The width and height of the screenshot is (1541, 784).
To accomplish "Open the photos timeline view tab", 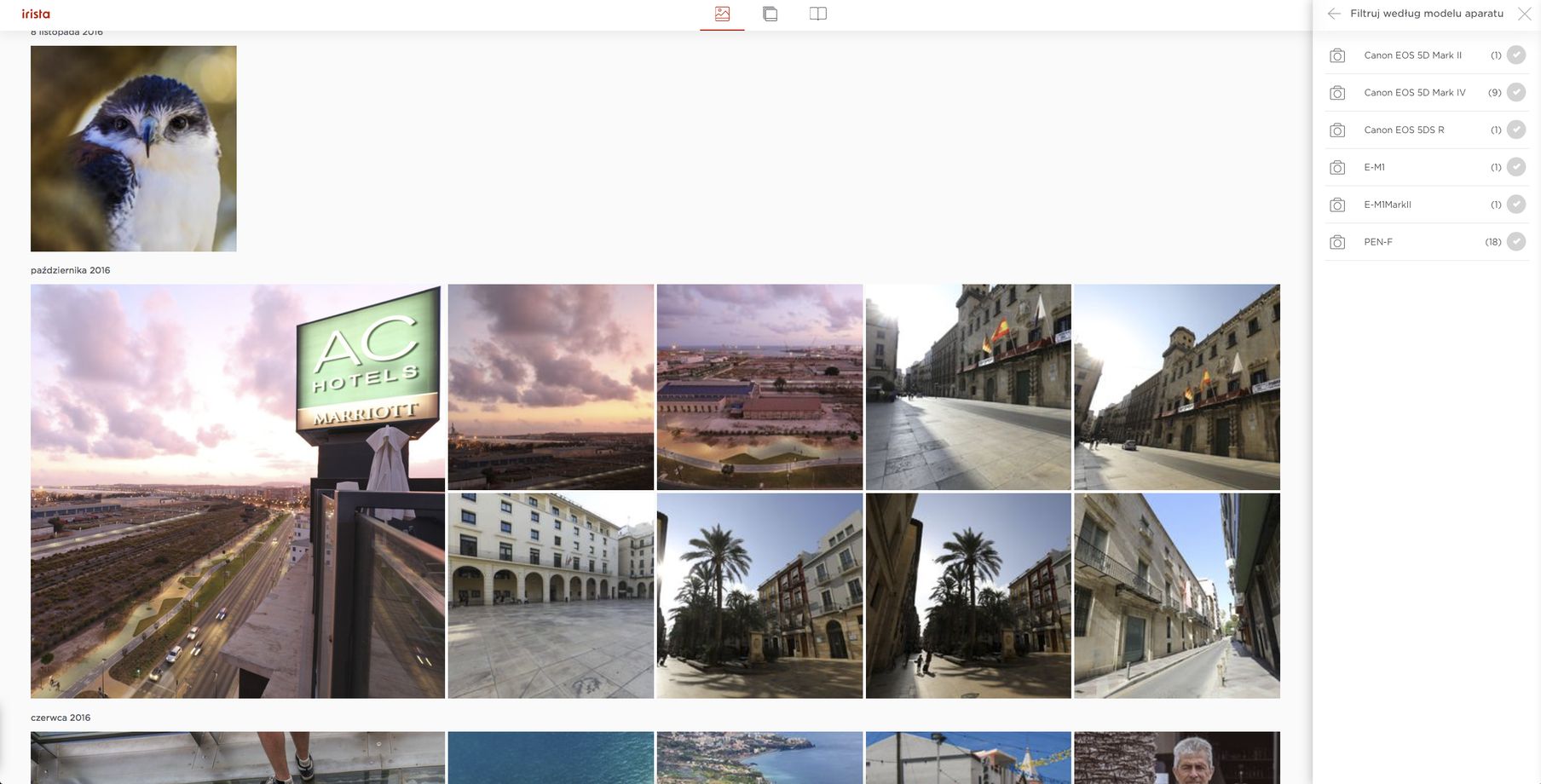I will (722, 14).
